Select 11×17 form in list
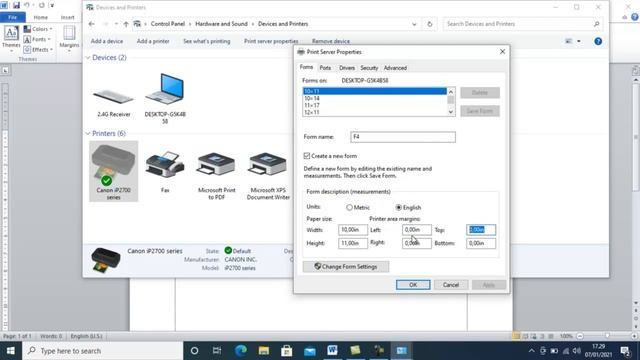The height and width of the screenshot is (360, 640). 375,105
